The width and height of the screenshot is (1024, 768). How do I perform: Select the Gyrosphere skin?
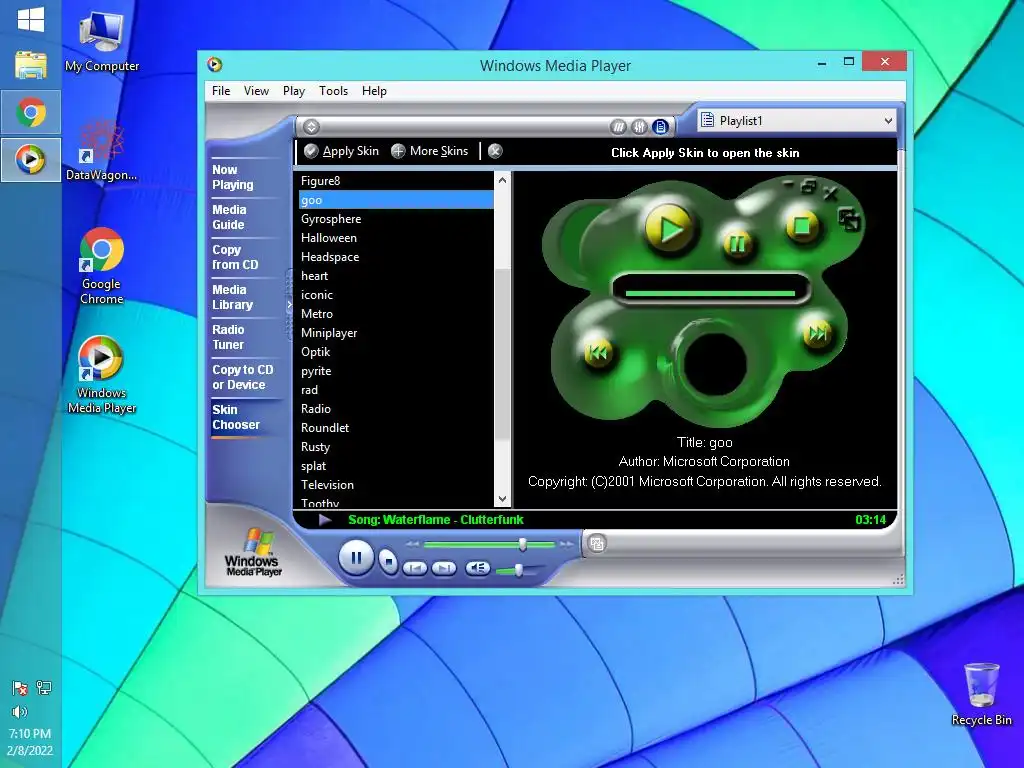coord(396,219)
